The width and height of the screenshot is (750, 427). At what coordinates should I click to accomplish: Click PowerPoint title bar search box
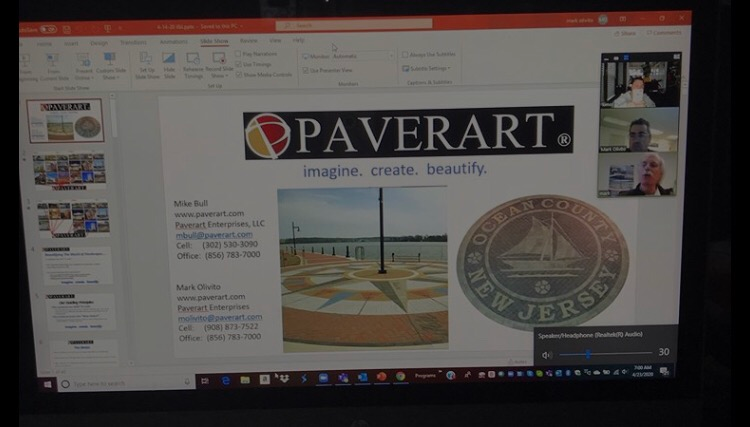coord(354,24)
